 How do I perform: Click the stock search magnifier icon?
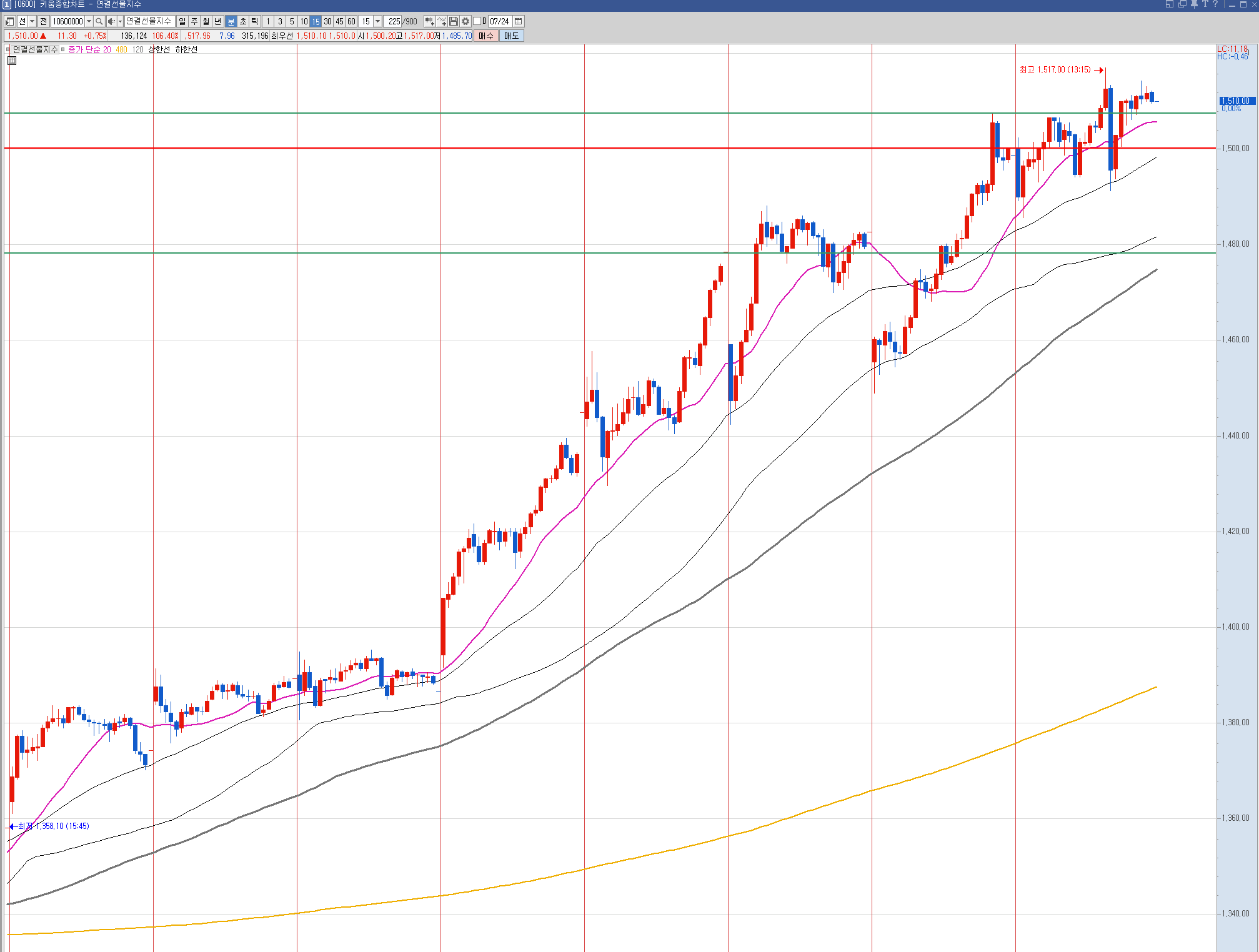pos(99,21)
